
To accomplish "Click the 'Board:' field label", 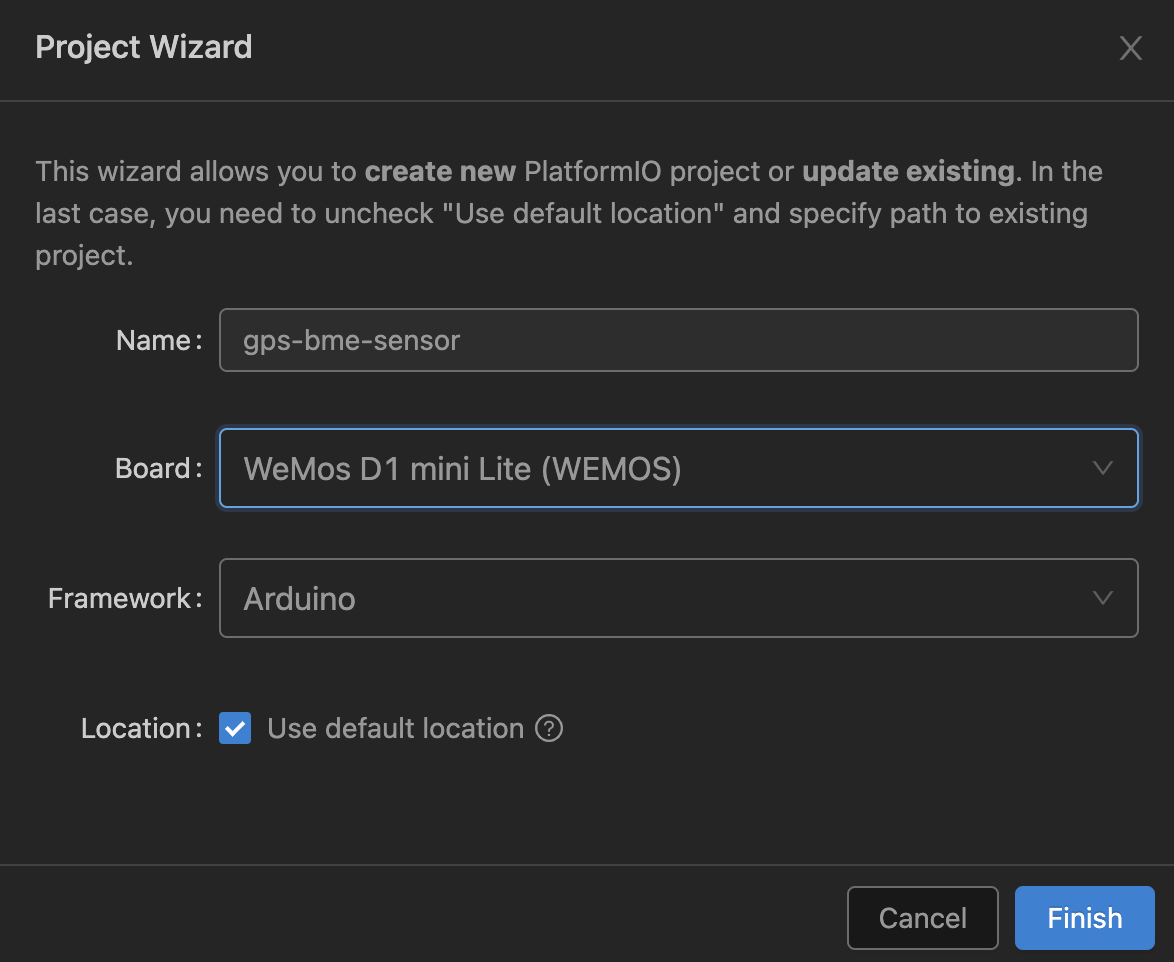I will click(159, 469).
